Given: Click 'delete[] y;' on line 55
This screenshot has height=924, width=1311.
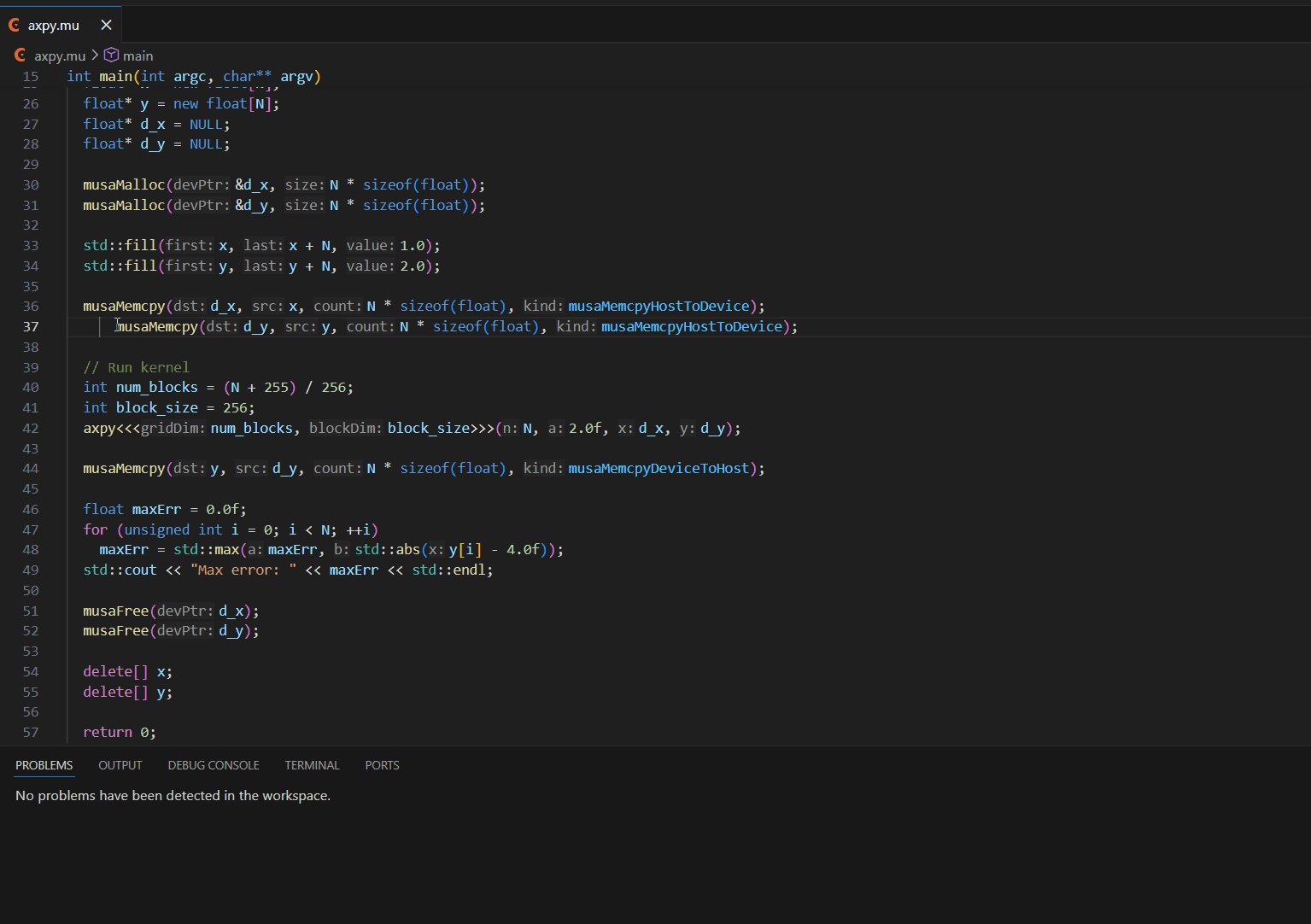Looking at the screenshot, I should click(127, 692).
